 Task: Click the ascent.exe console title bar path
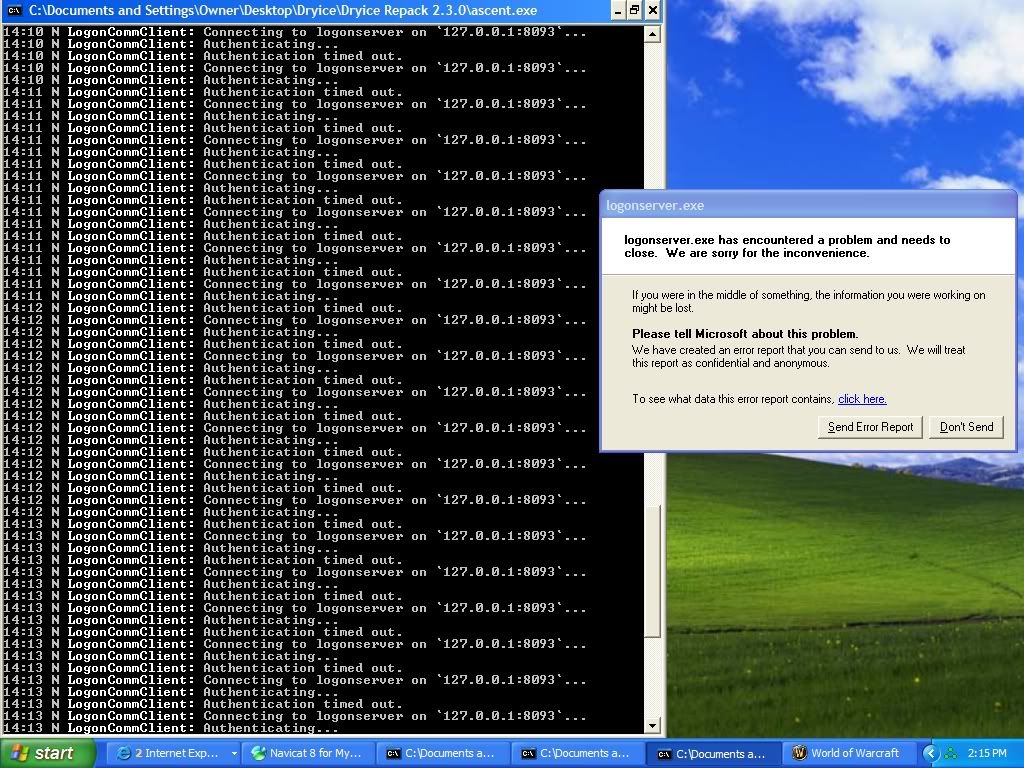coord(283,10)
